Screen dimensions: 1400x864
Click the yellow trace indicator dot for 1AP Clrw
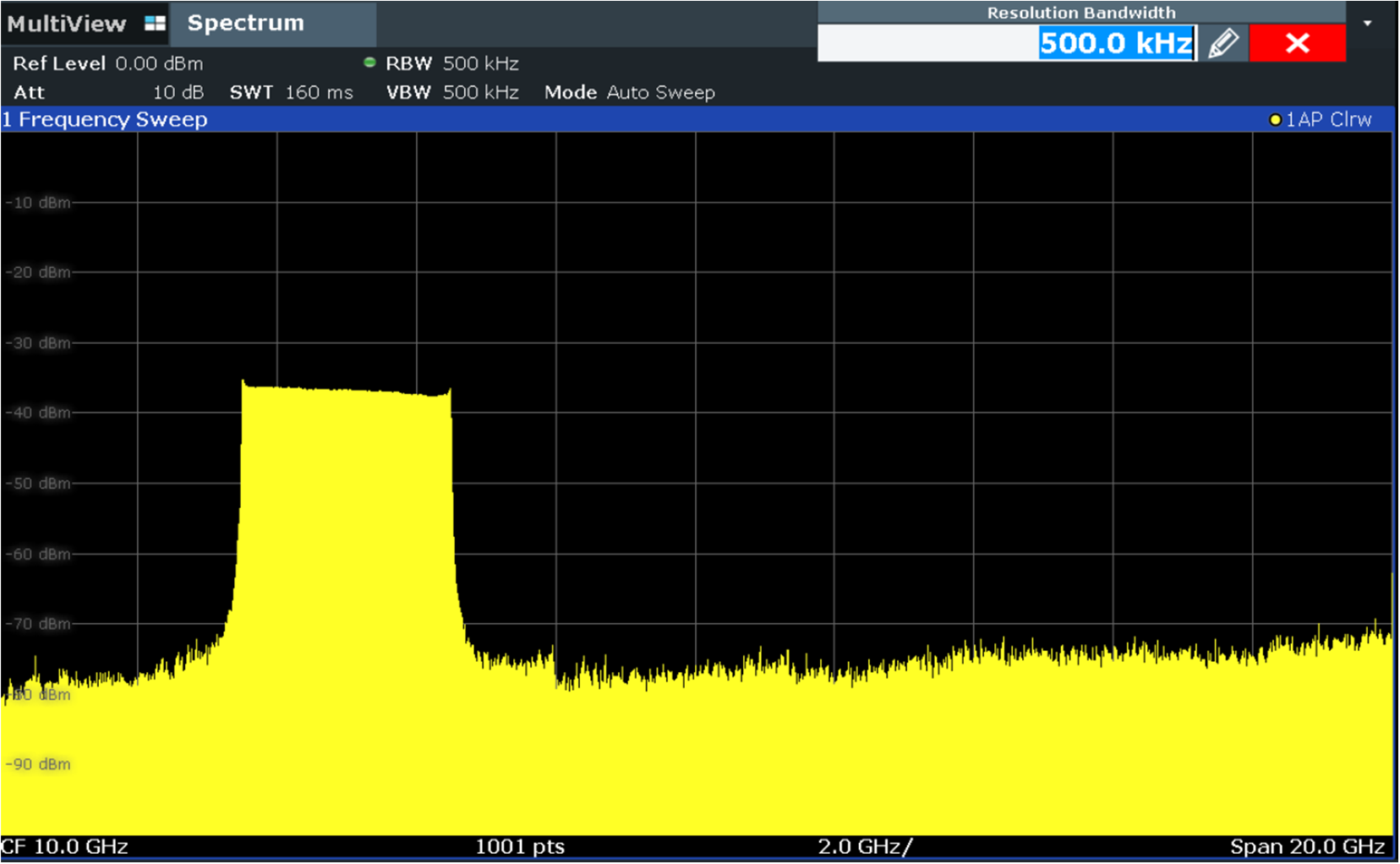click(x=1276, y=120)
